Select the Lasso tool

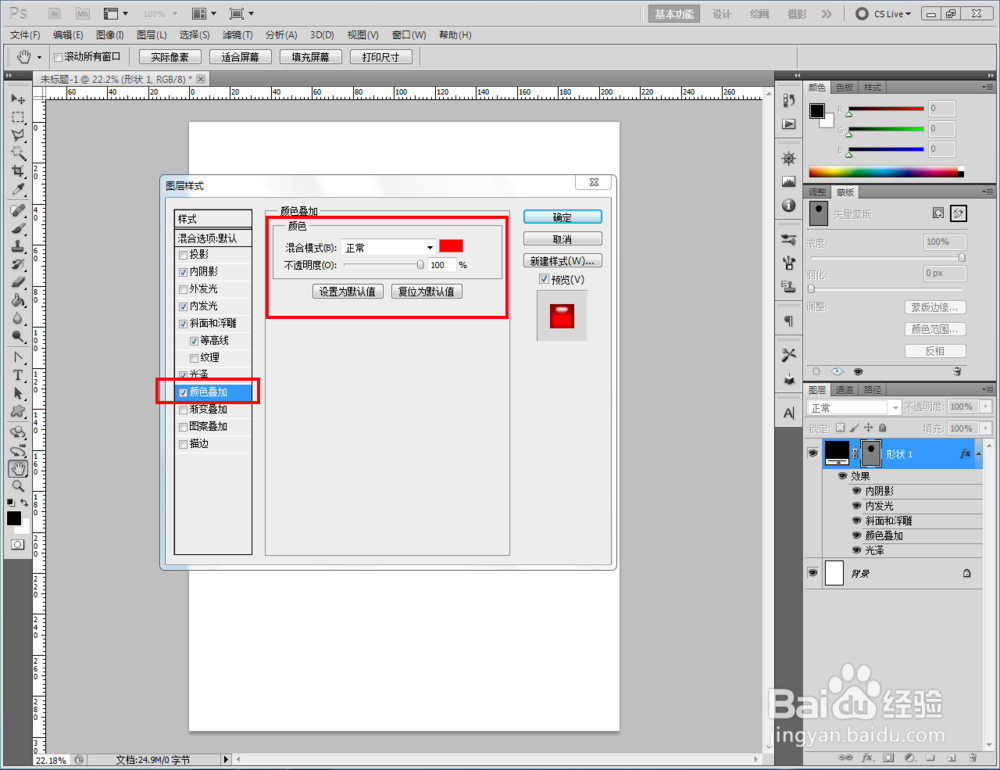pos(18,135)
